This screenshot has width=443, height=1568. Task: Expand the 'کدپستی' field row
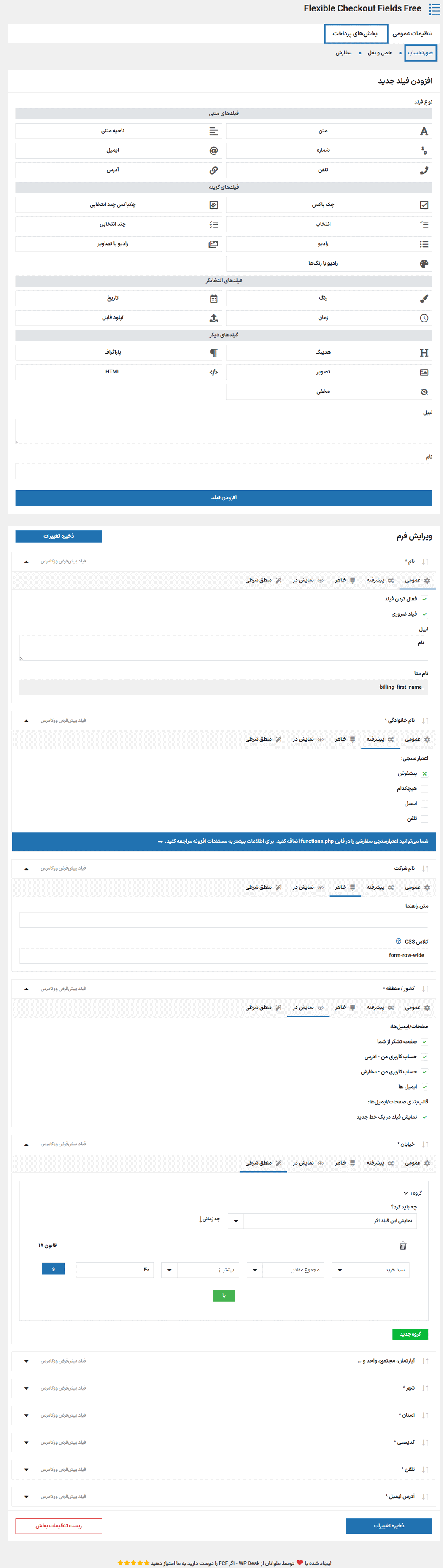(x=26, y=1443)
